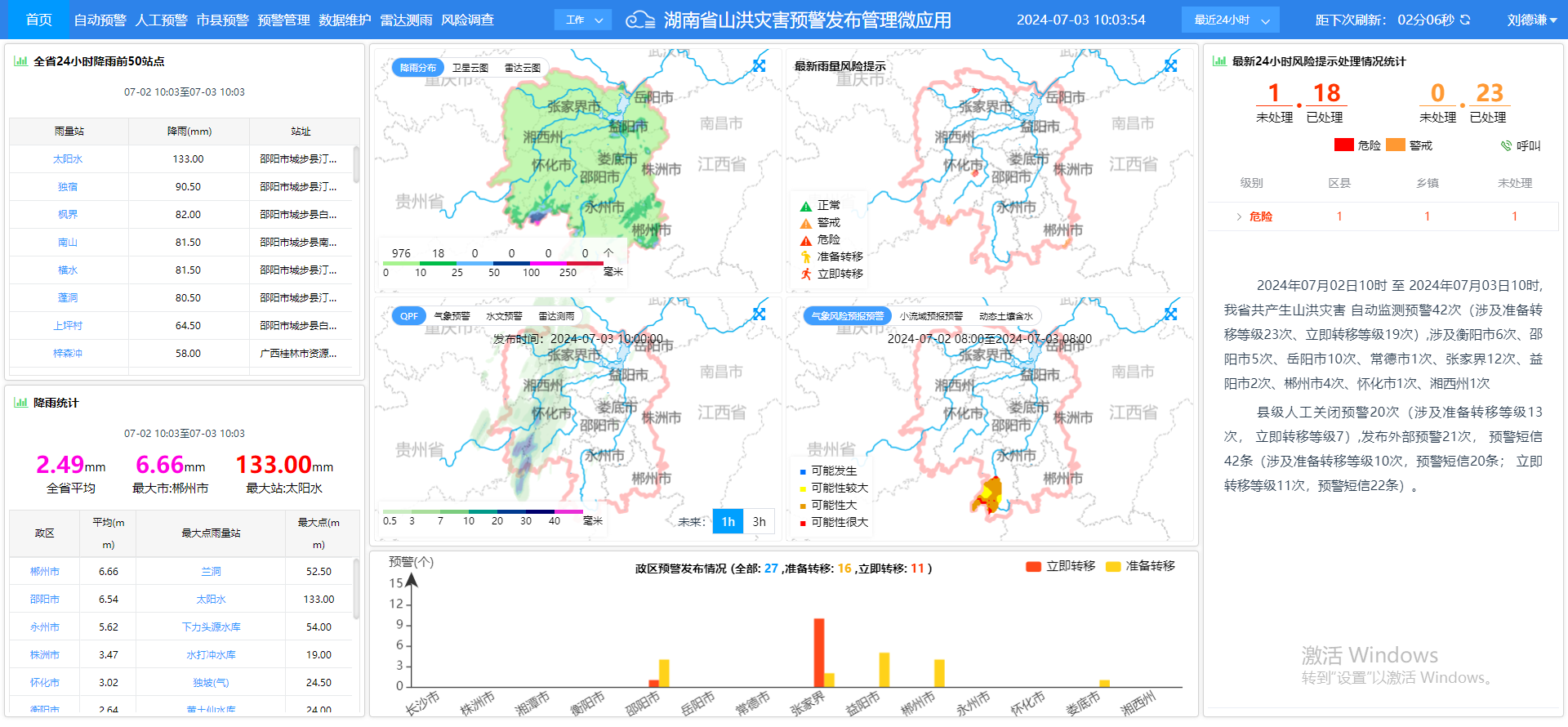Click the scrollbar of top-50 stations table
Viewport: 1568px width, 727px height.
click(x=356, y=163)
